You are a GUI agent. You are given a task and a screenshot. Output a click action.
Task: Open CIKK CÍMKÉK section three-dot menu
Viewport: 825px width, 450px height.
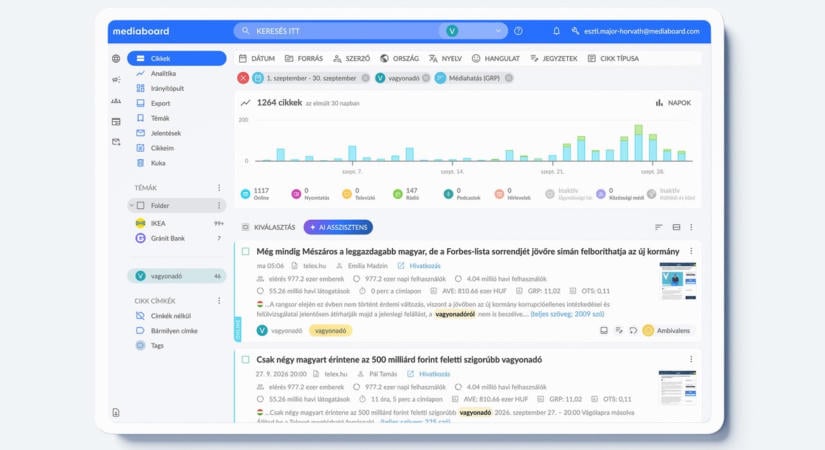(x=219, y=301)
